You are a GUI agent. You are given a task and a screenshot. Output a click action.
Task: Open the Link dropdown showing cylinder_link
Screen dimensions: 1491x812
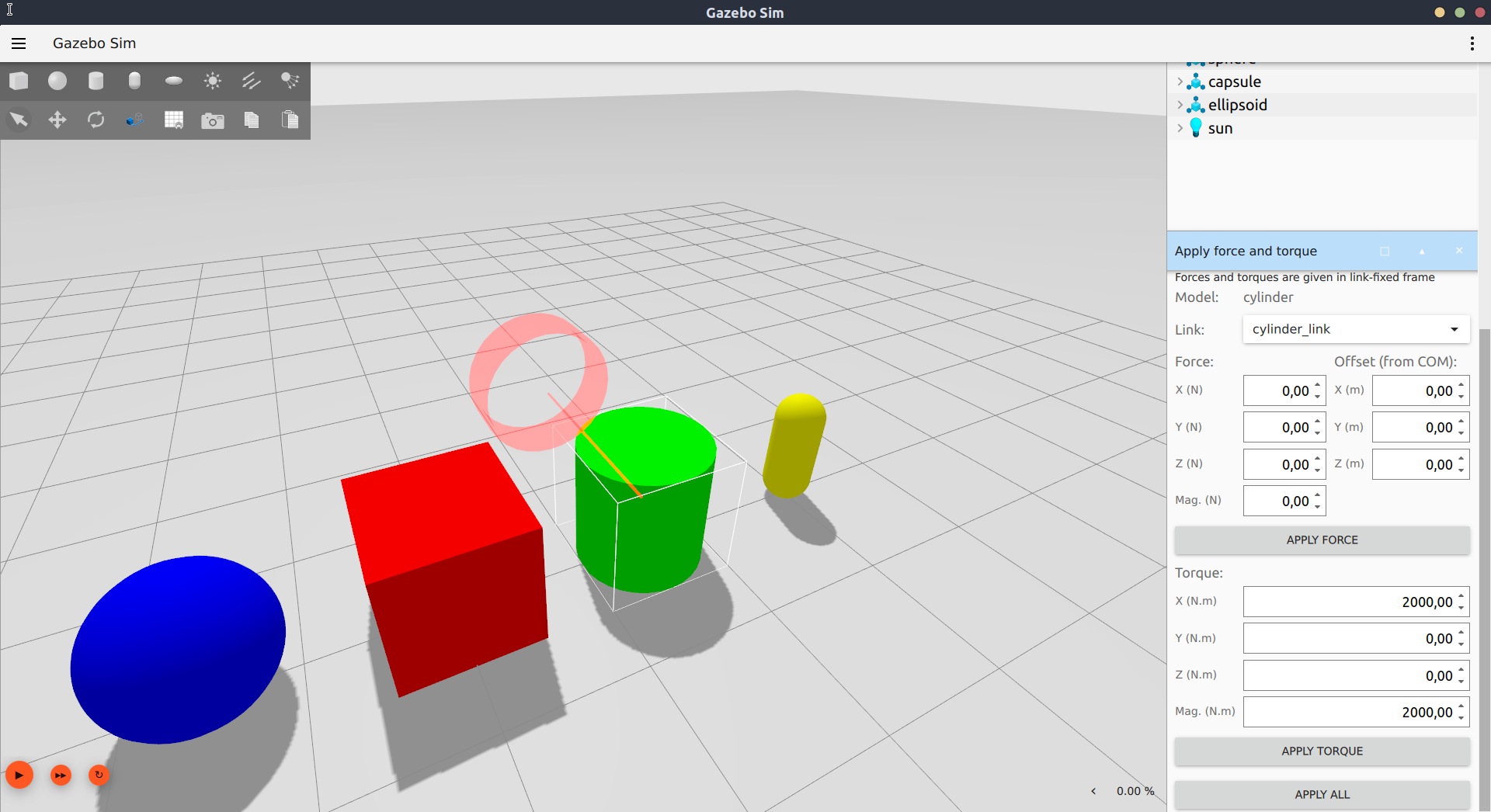pos(1356,329)
